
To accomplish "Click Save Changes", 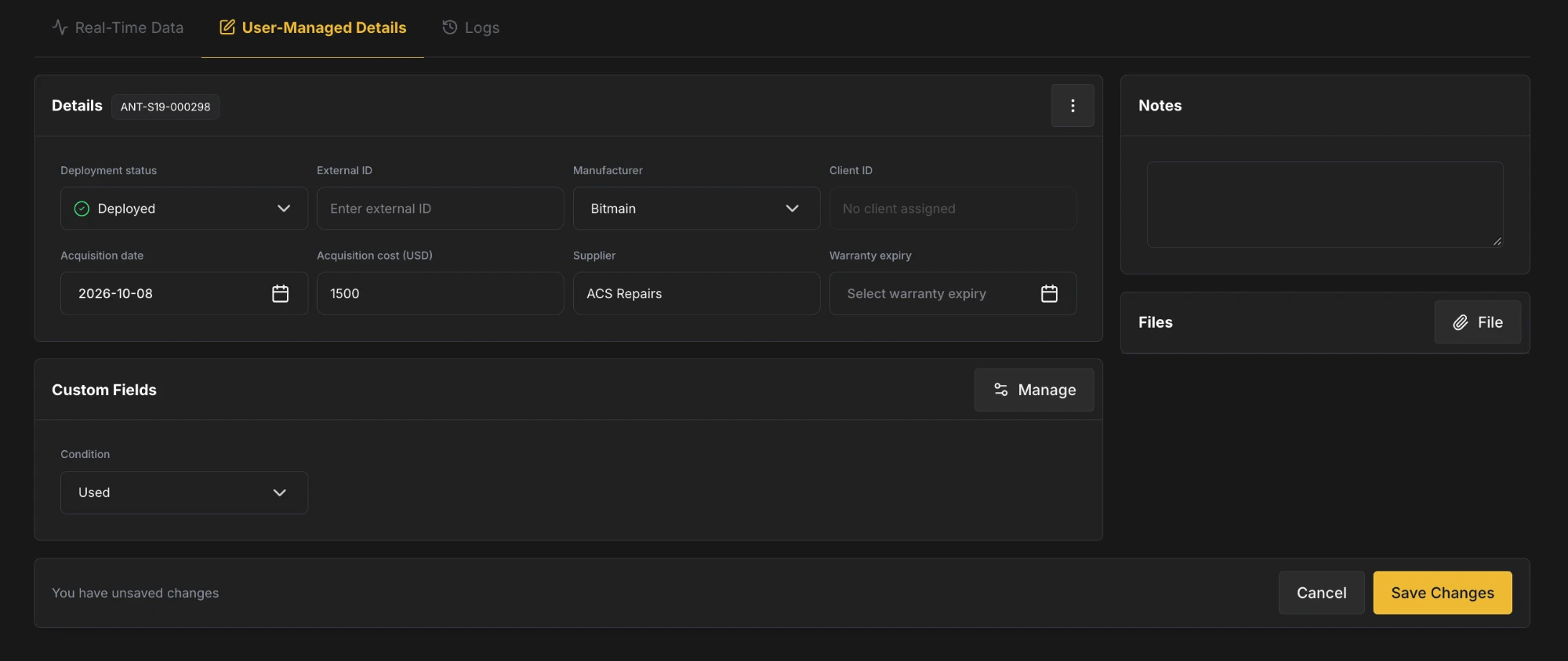I will pos(1443,593).
